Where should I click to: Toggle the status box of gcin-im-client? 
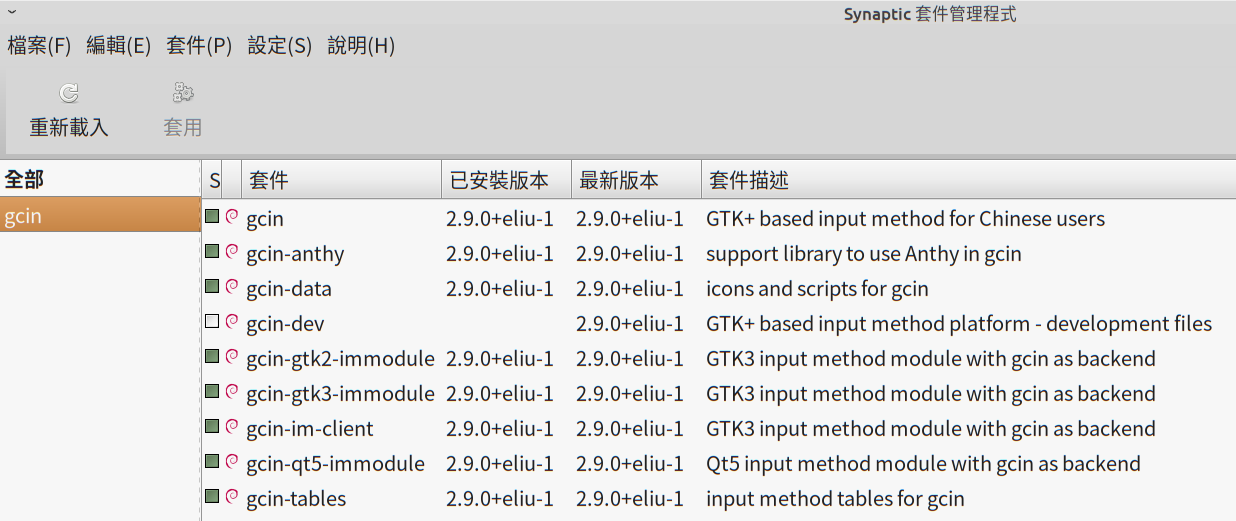[212, 426]
